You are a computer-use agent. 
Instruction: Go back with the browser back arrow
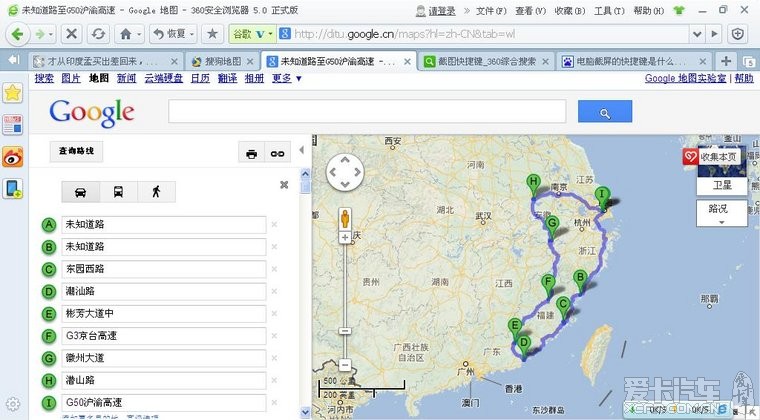click(17, 34)
